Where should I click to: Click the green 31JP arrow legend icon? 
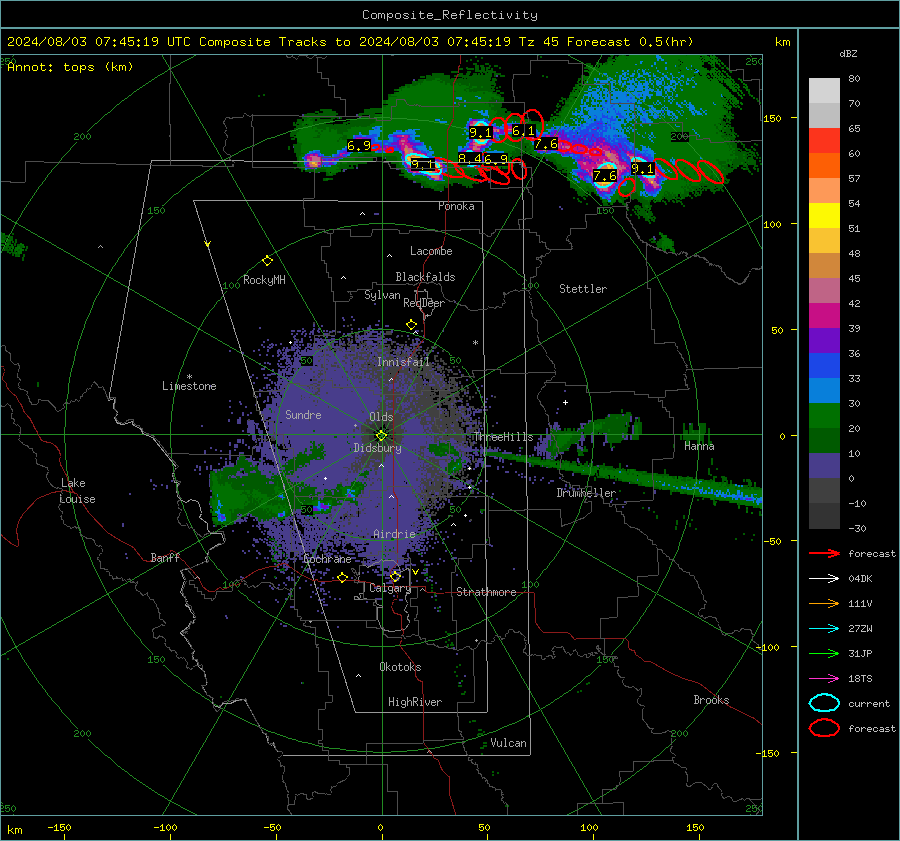coord(824,653)
